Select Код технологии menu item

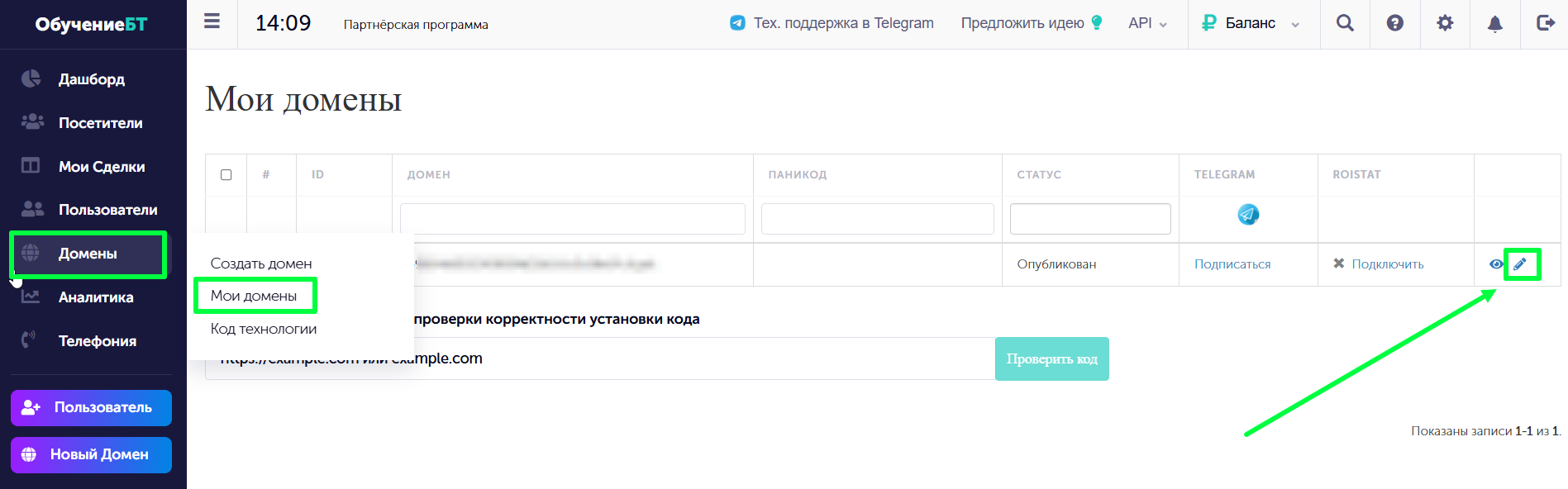point(264,329)
